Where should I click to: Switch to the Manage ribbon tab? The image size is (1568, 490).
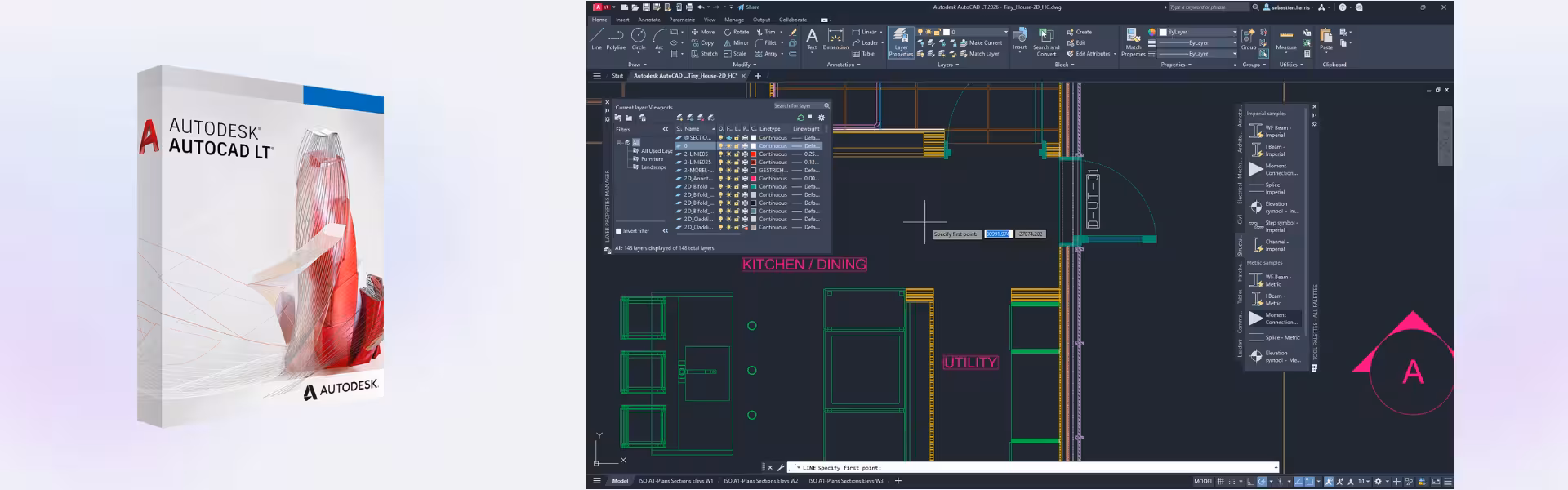click(734, 20)
